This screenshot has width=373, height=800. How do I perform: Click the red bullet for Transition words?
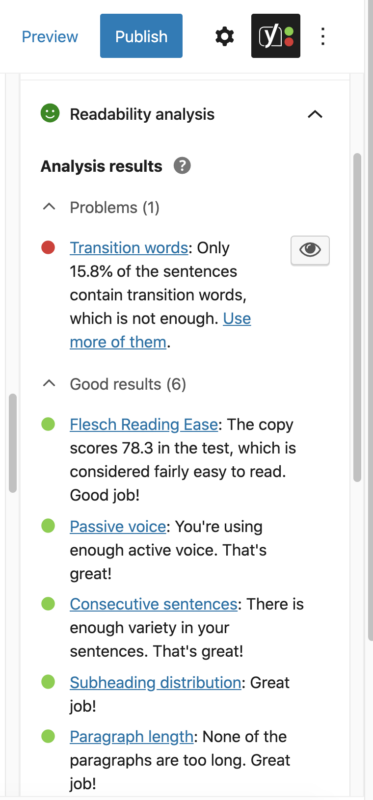(x=48, y=248)
